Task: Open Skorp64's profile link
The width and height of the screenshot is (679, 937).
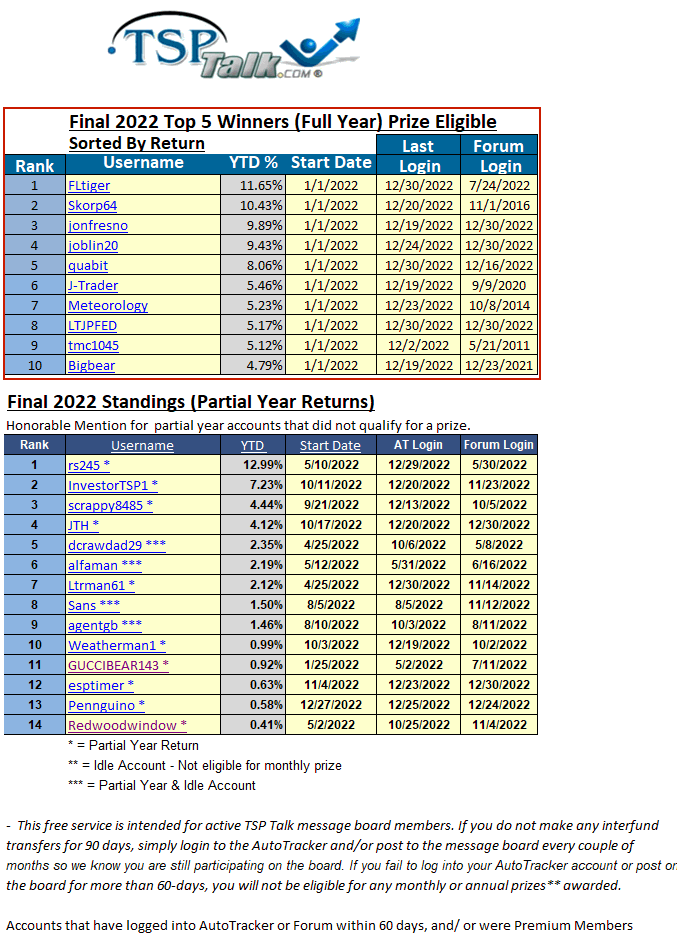Action: pyautogui.click(x=92, y=205)
